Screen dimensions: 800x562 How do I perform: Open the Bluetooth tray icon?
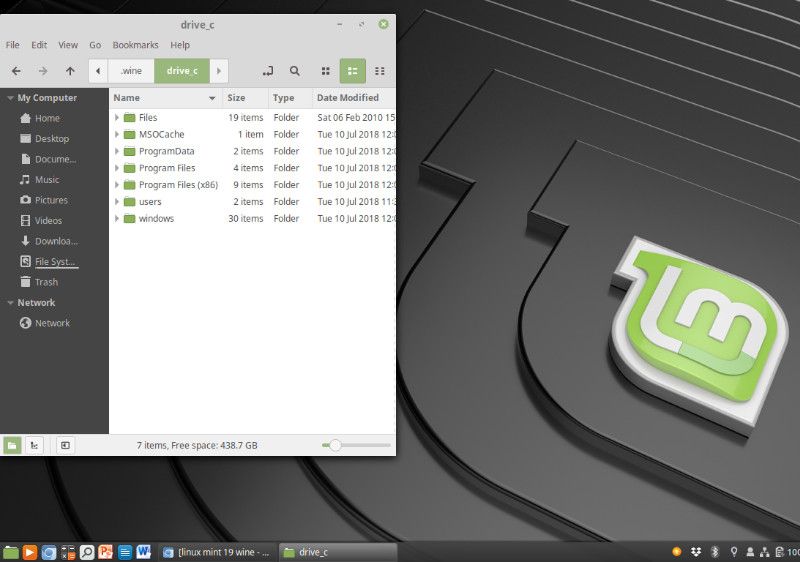click(715, 552)
